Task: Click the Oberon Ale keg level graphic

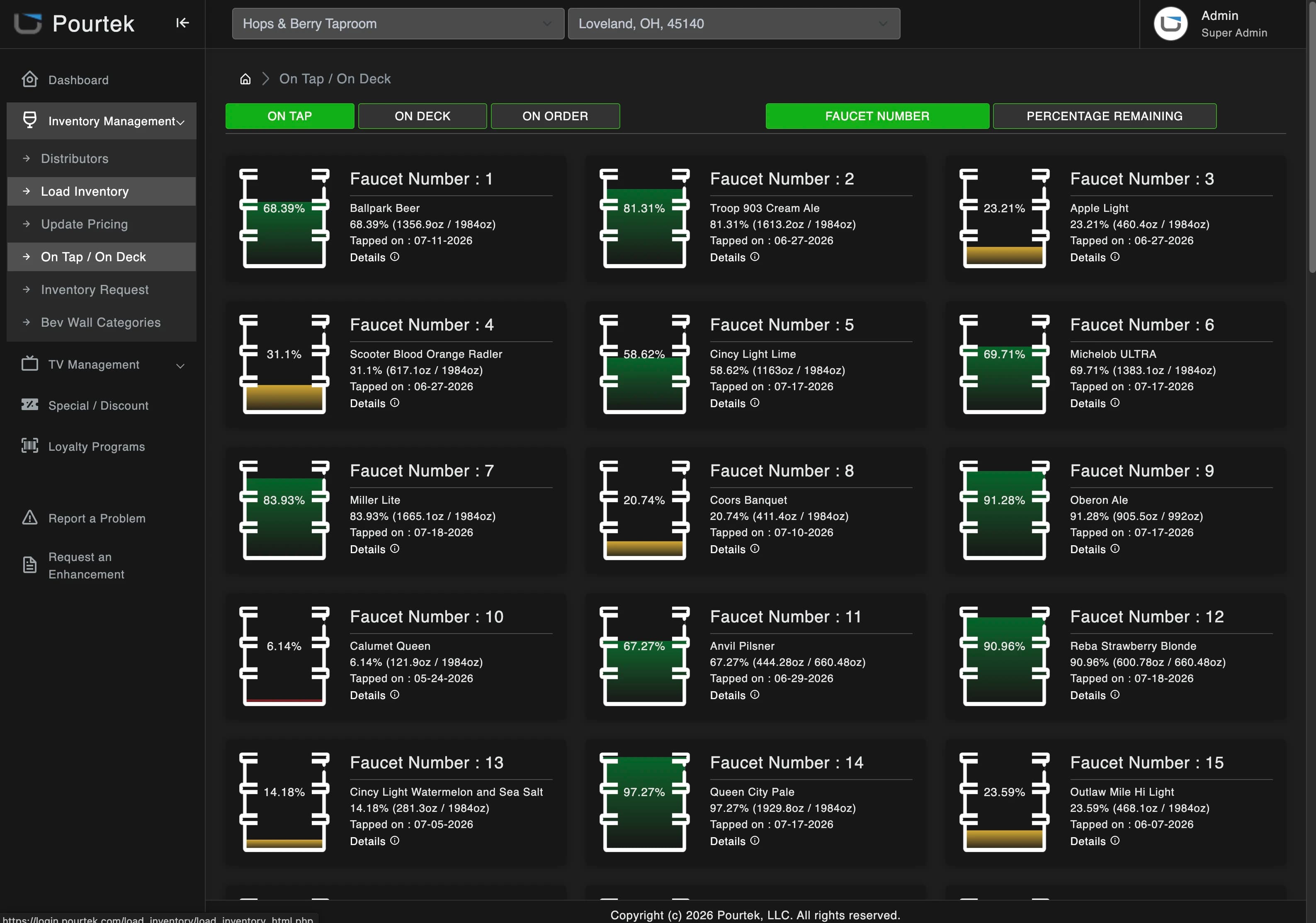Action: (x=1004, y=510)
